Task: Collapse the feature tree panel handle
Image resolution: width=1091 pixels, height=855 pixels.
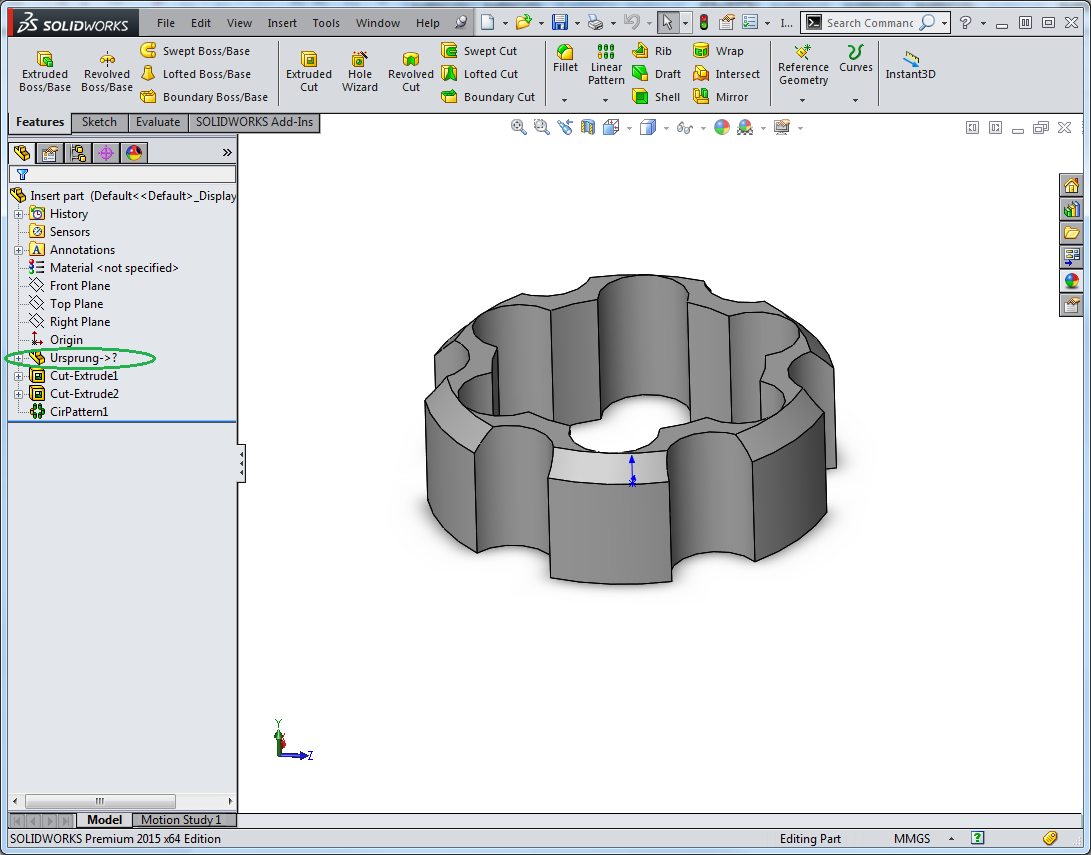Action: [x=241, y=464]
